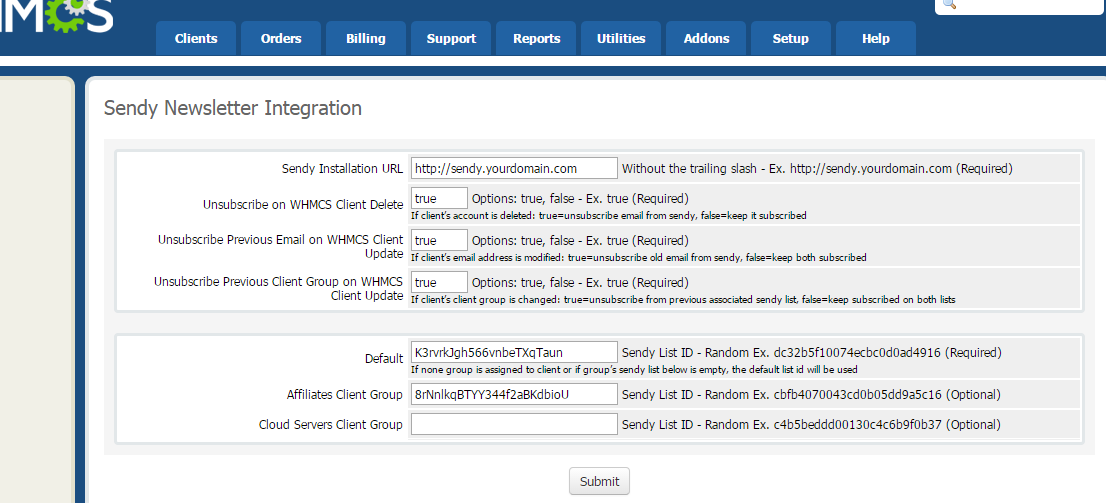This screenshot has height=503, width=1106.
Task: Open the Reports menu
Action: click(537, 39)
